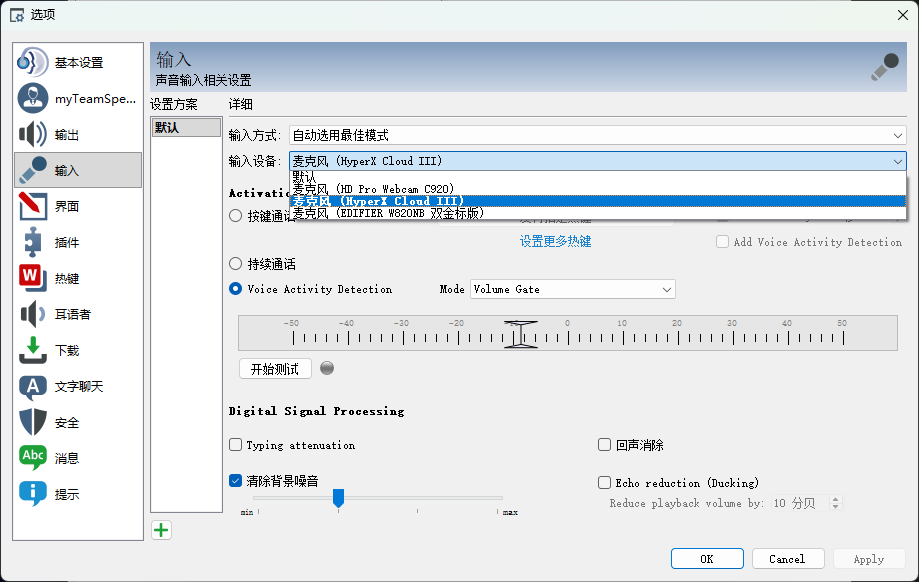
Task: Confirm settings with the OK button
Action: 707,559
